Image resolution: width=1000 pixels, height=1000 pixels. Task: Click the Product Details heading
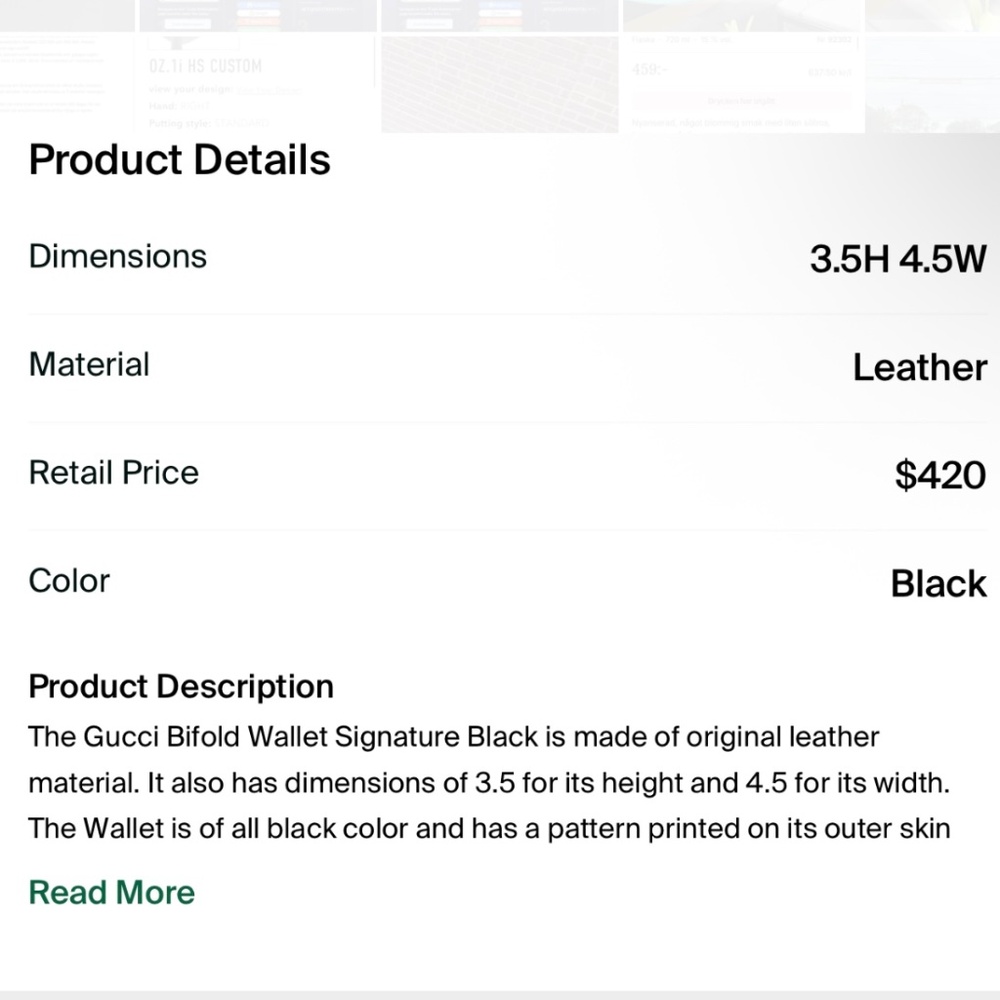click(x=179, y=160)
